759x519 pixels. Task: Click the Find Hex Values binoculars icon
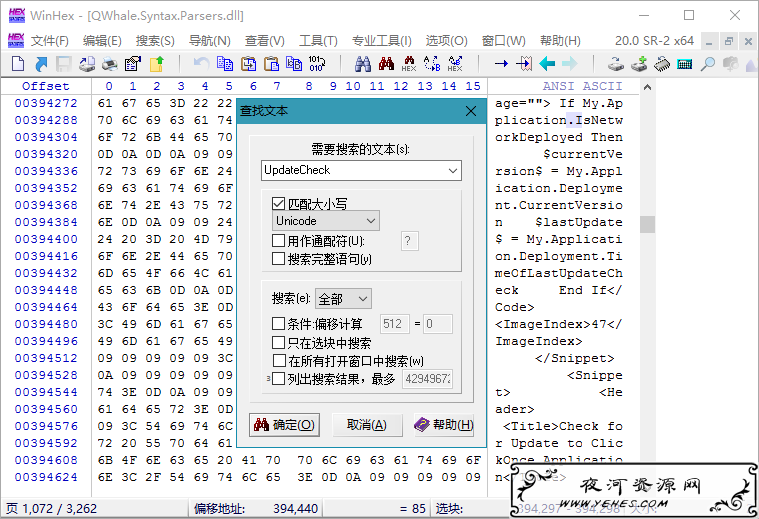point(409,63)
